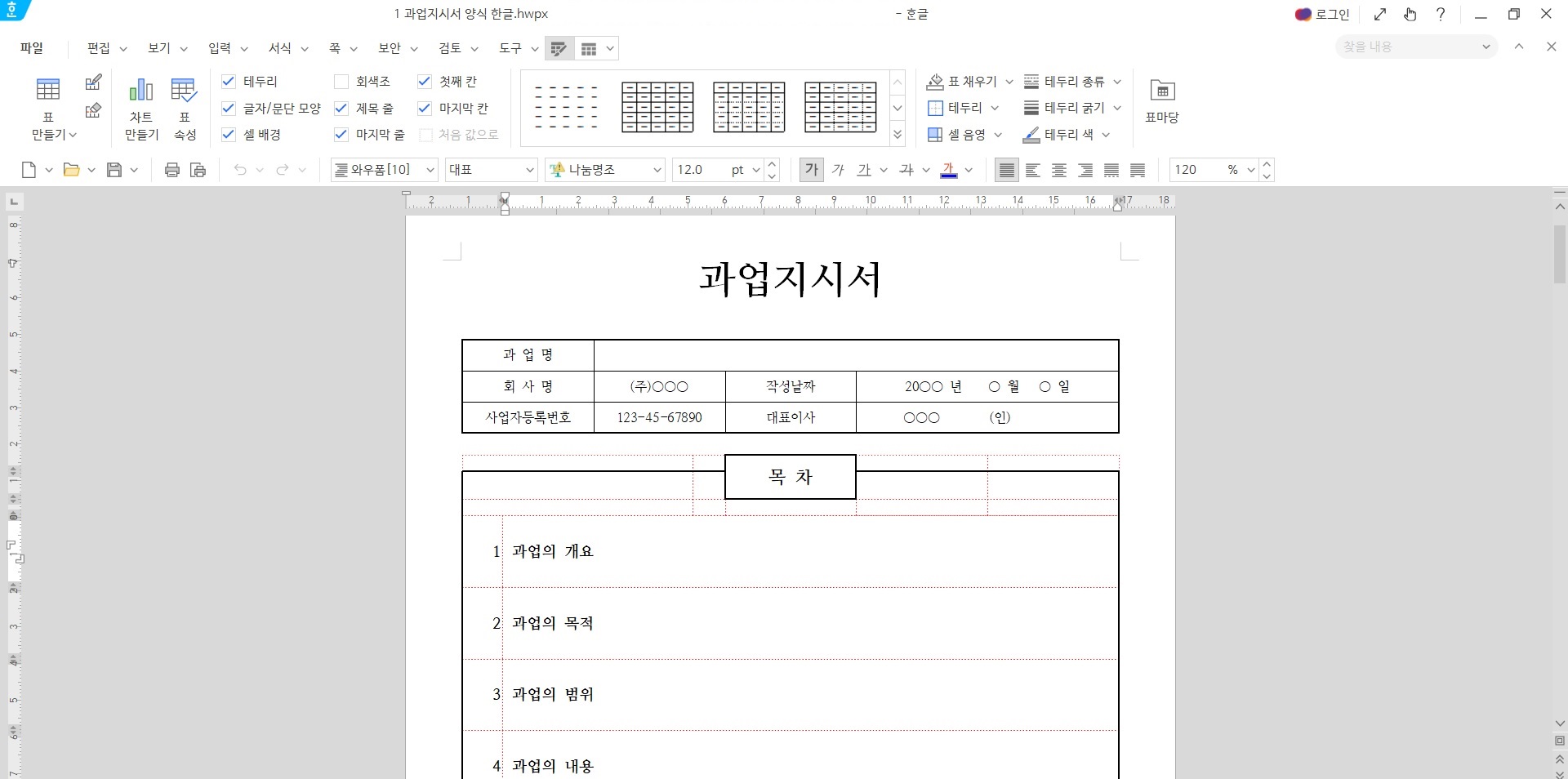Open the 입력 menu
The image size is (1568, 779).
tap(220, 48)
